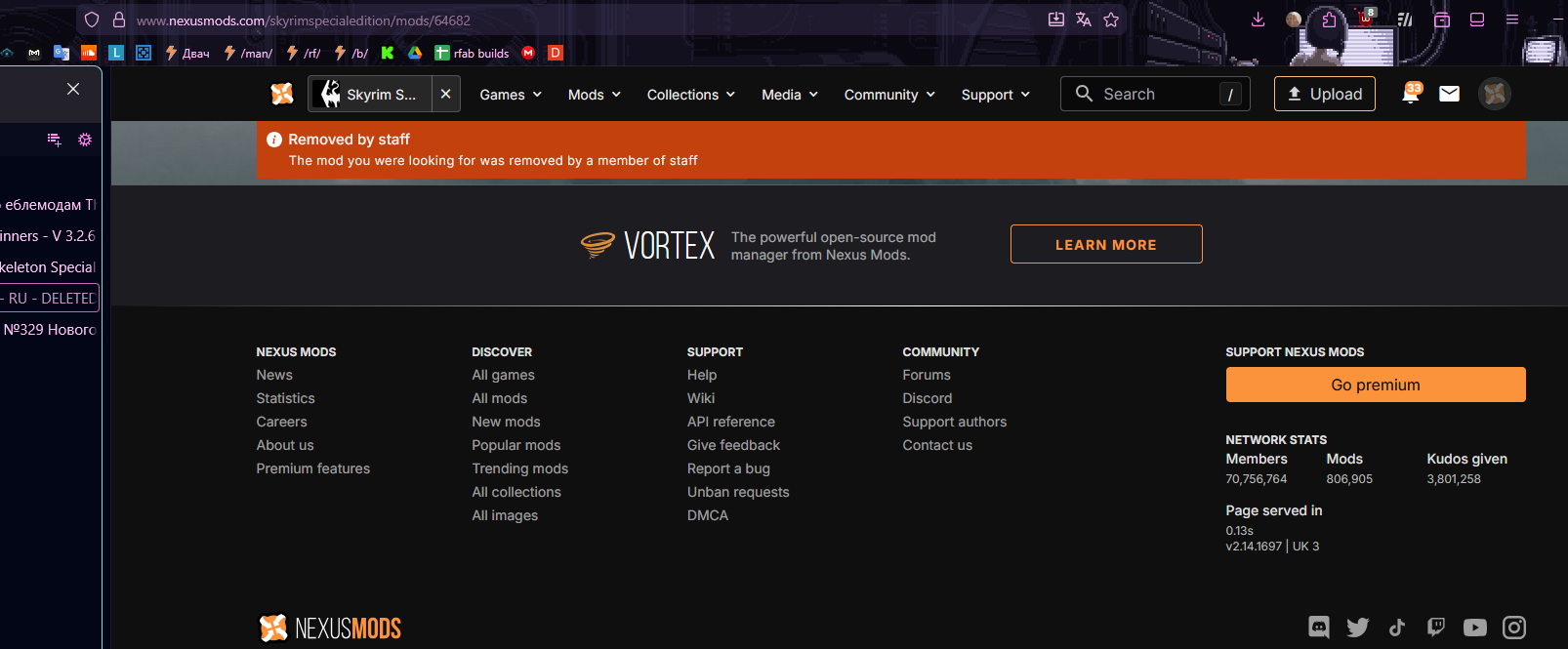Screen dimensions: 1568x649
Task: Open the /rf/ bookmark
Action: [304, 53]
